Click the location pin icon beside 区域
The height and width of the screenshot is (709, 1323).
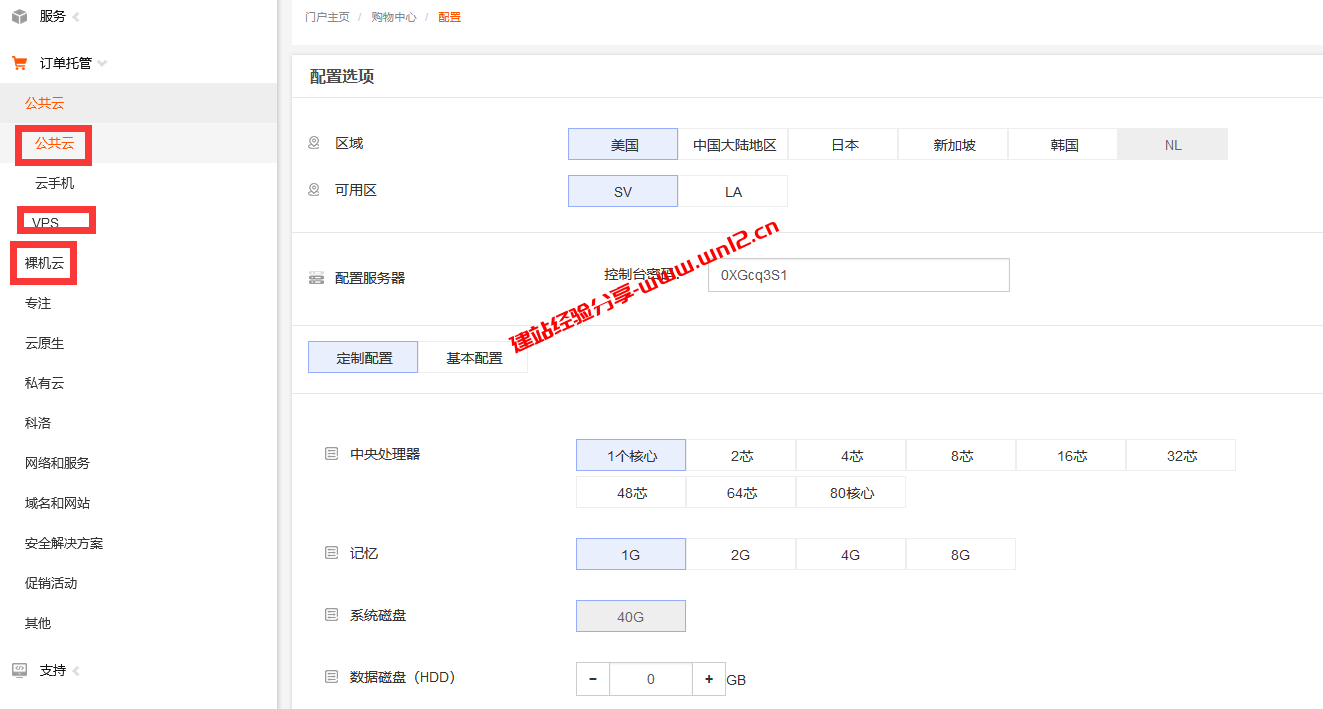[x=314, y=143]
